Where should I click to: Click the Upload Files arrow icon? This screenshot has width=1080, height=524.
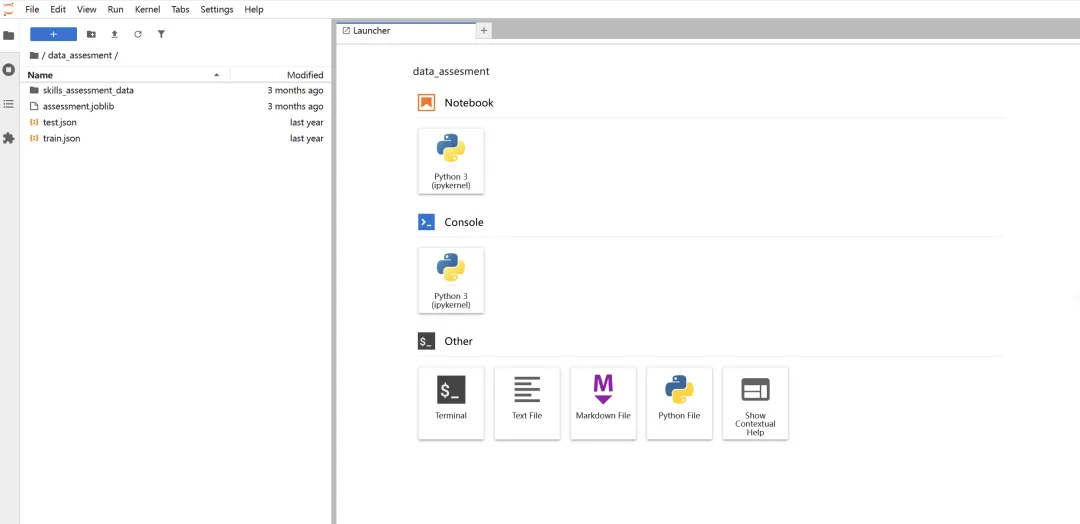coord(114,34)
